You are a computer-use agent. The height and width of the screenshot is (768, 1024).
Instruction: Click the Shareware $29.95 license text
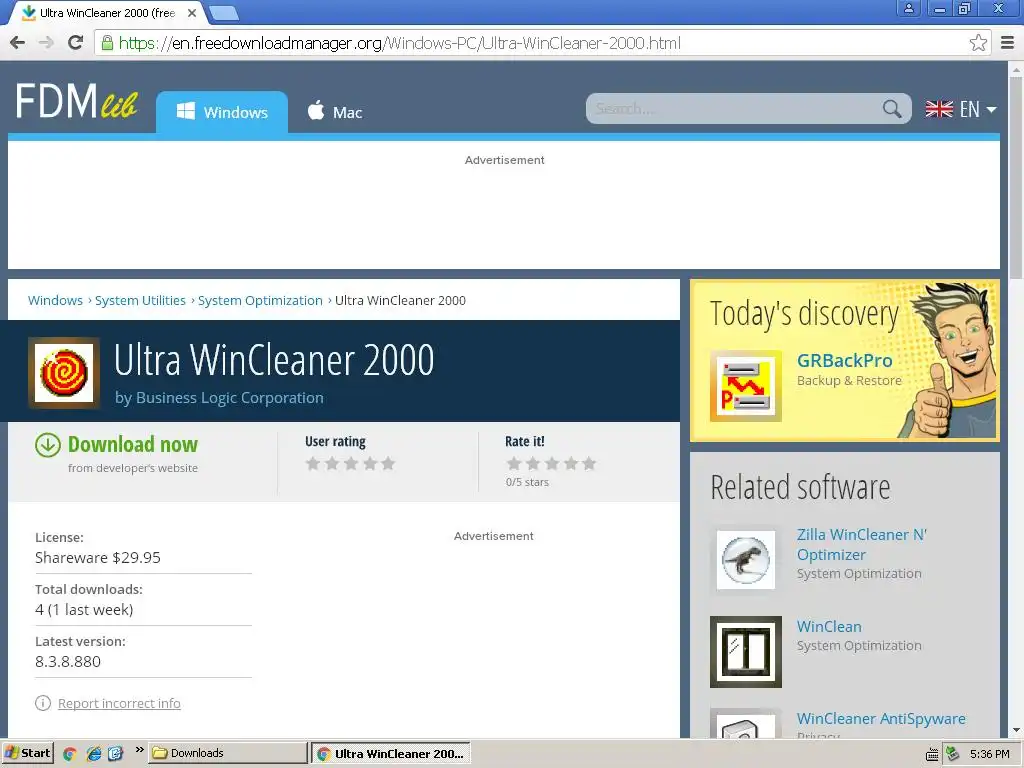[x=98, y=558]
